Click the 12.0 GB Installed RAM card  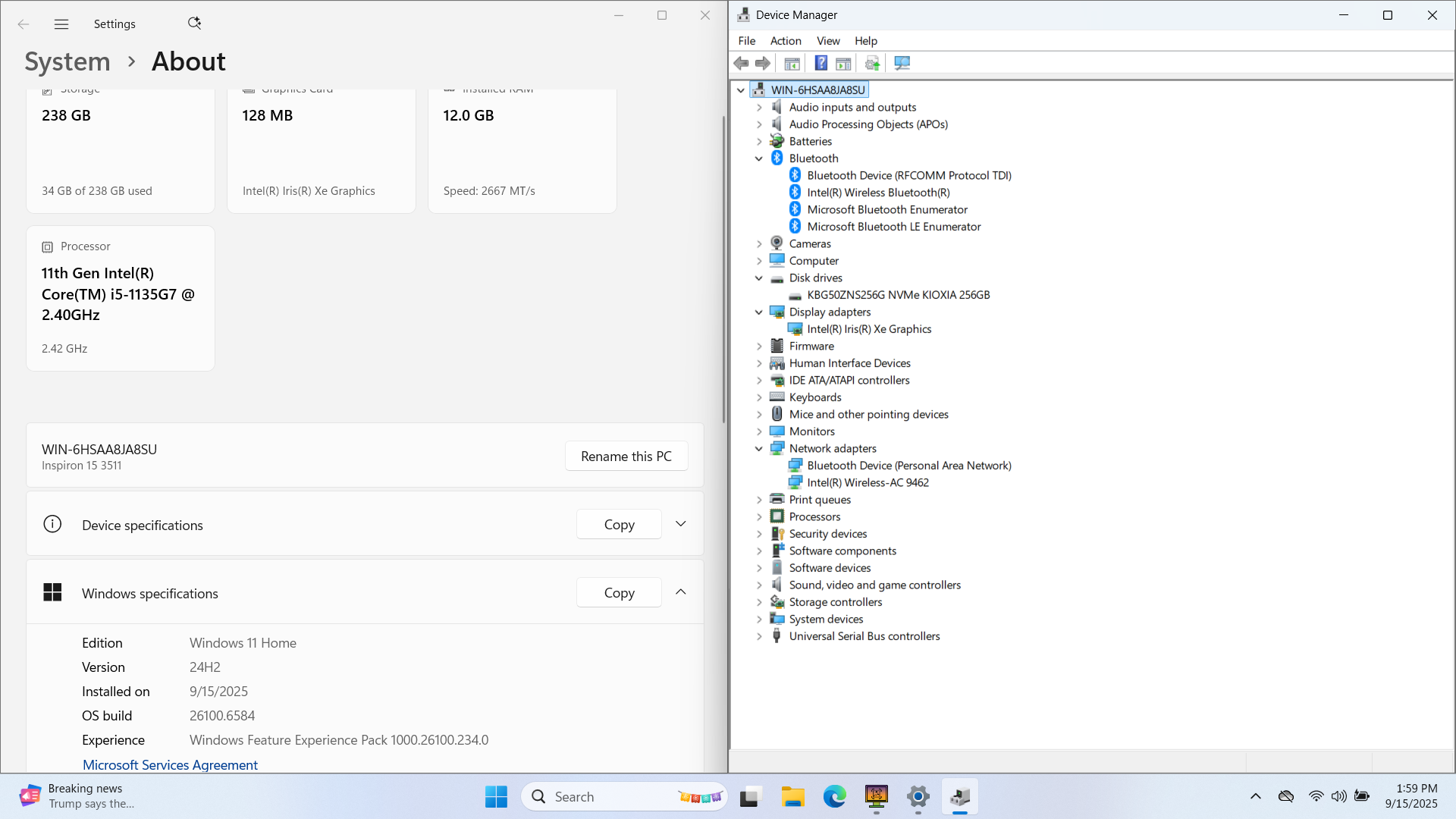point(522,151)
